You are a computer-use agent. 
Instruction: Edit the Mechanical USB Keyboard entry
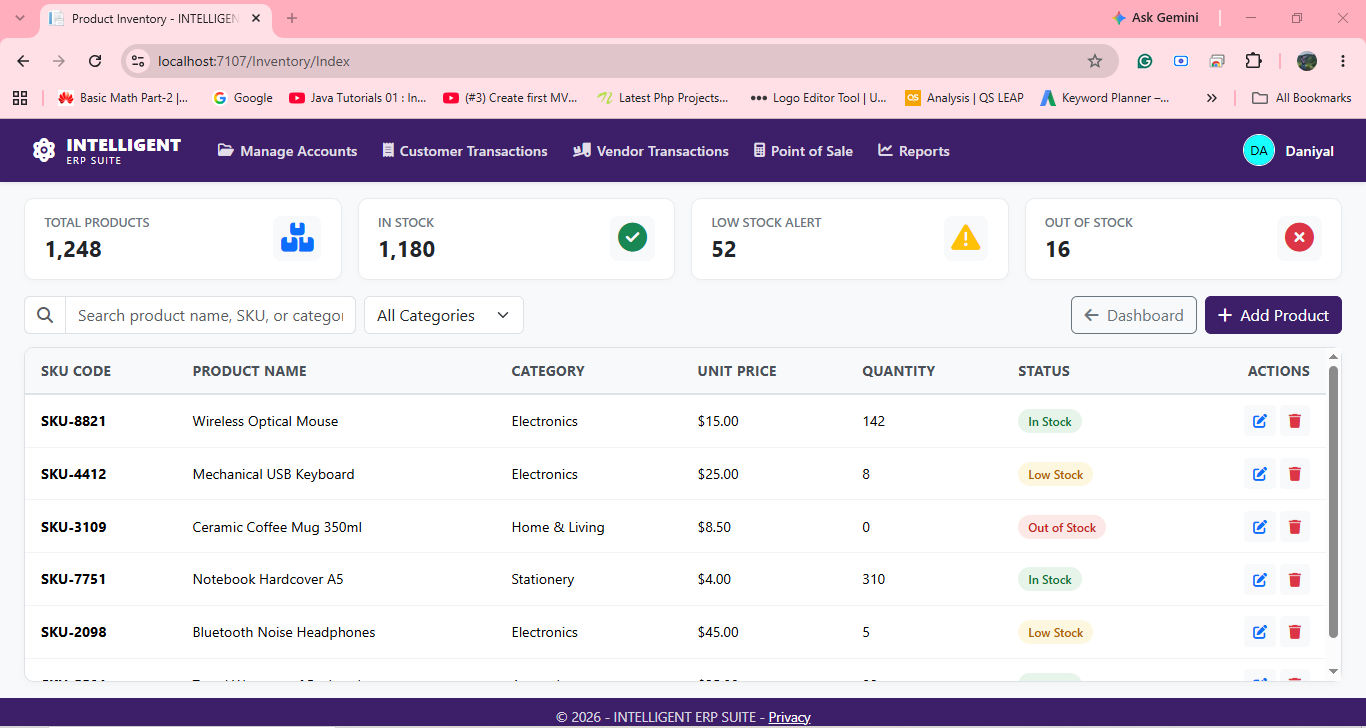pos(1260,474)
